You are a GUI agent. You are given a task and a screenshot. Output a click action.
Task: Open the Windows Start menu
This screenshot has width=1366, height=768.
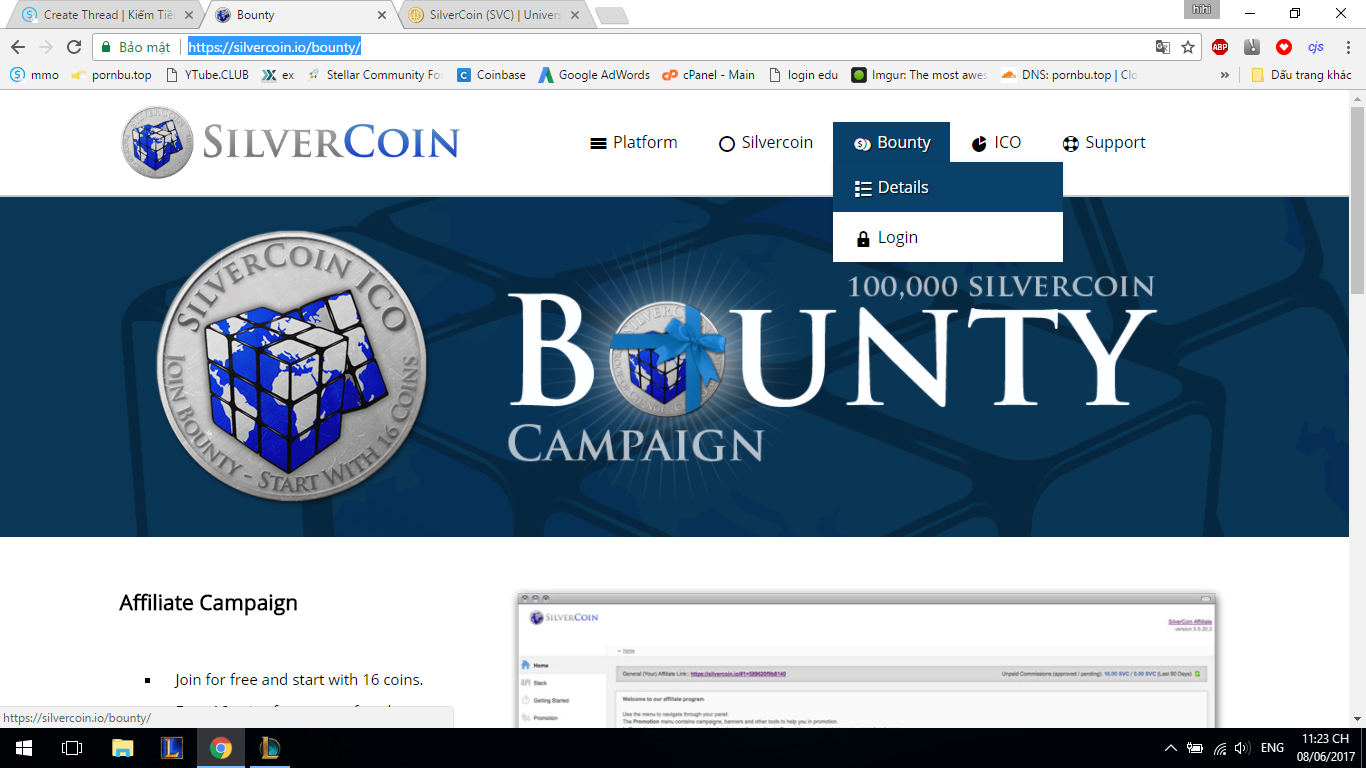coord(24,748)
